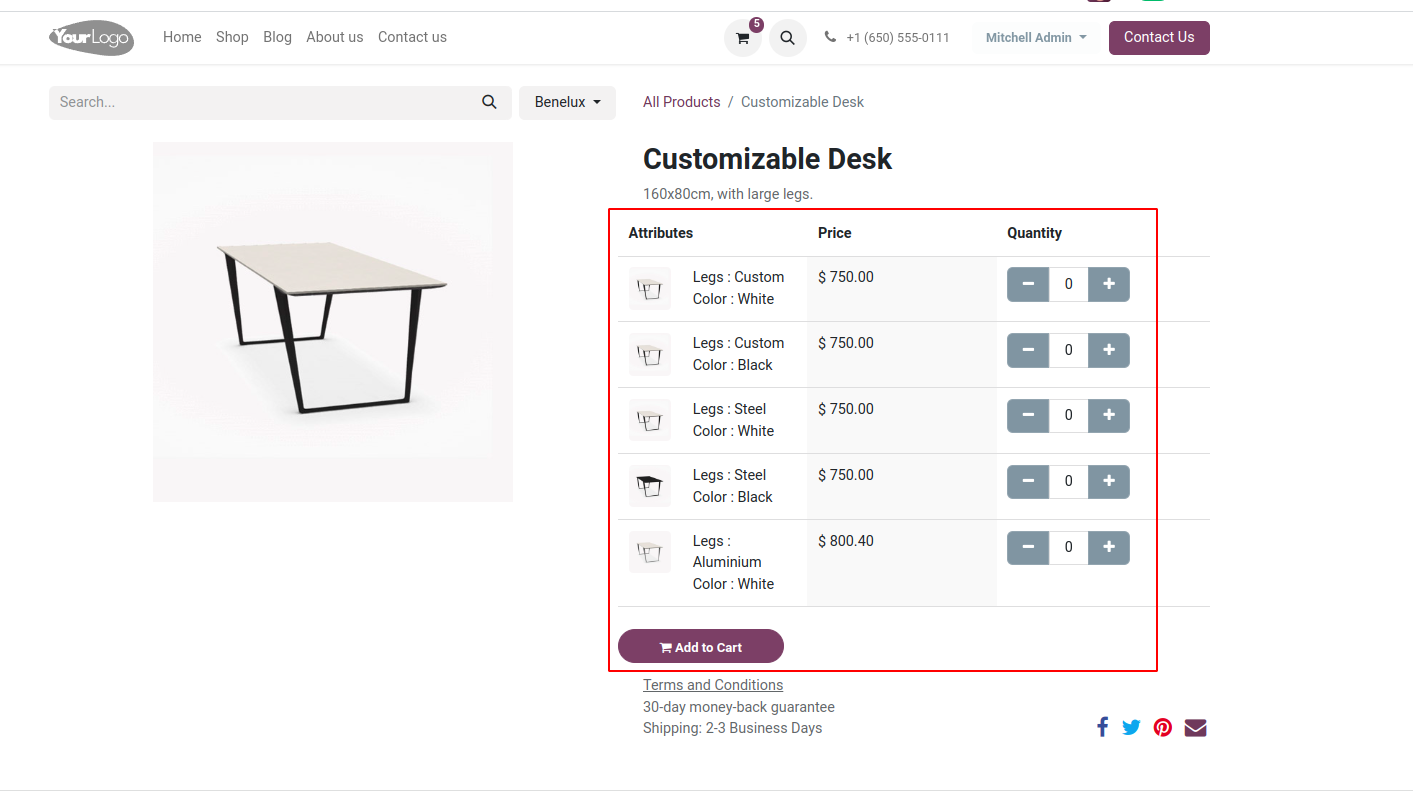This screenshot has height=797, width=1413.
Task: Click the YourLogo site logo
Action: click(91, 38)
